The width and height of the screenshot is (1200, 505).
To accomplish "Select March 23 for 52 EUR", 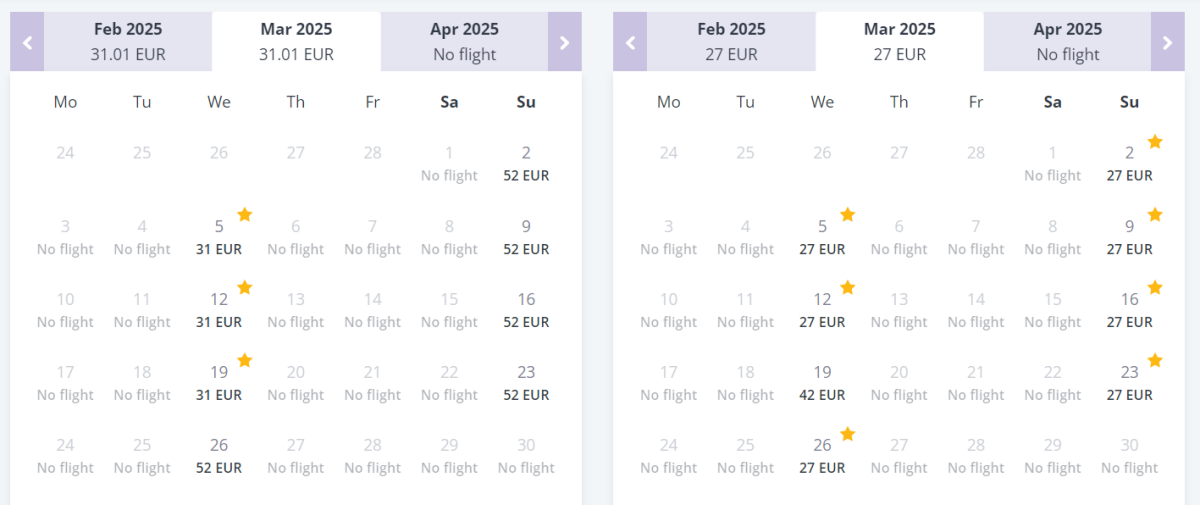I will click(x=526, y=383).
